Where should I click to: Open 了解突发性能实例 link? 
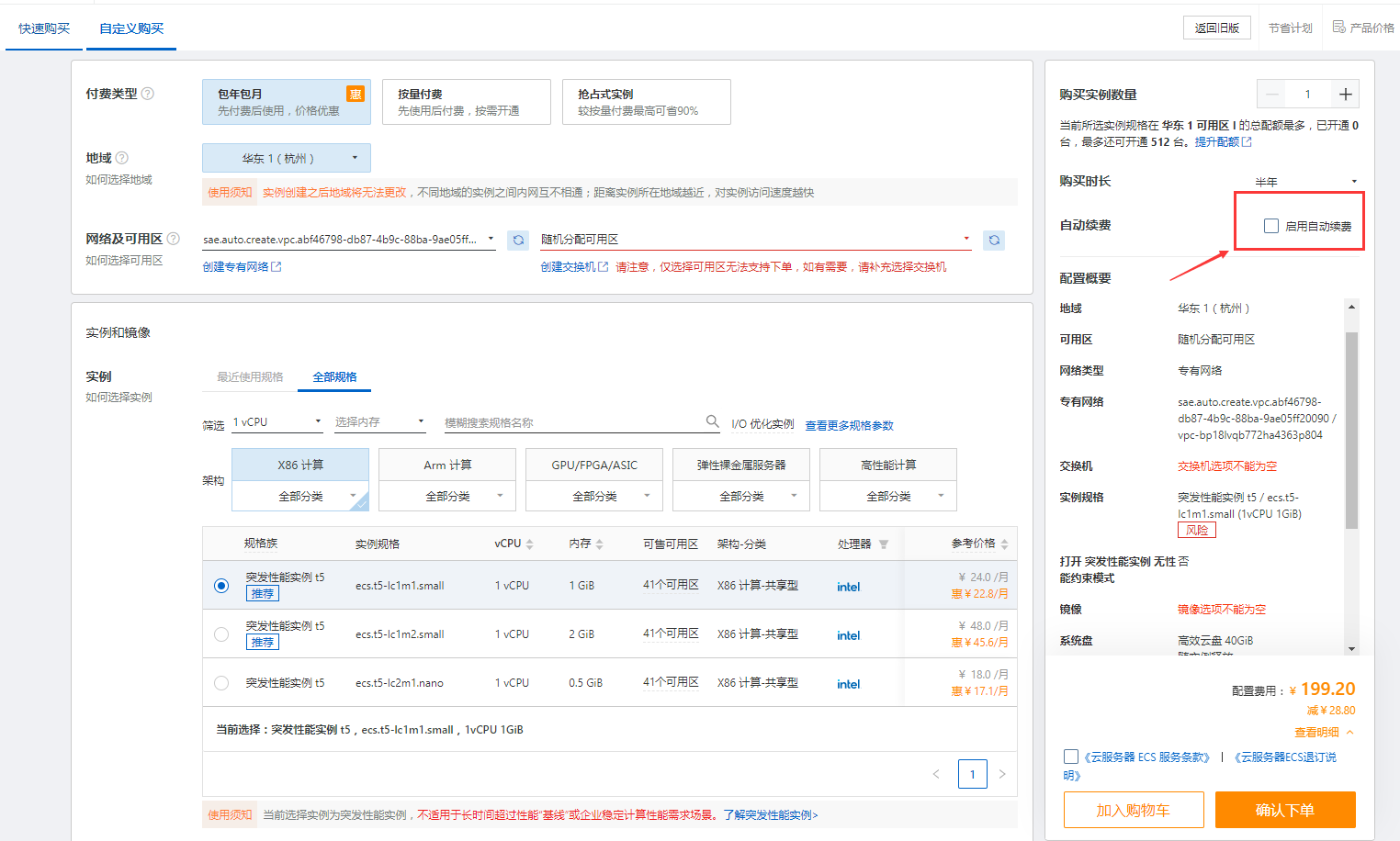point(770,814)
